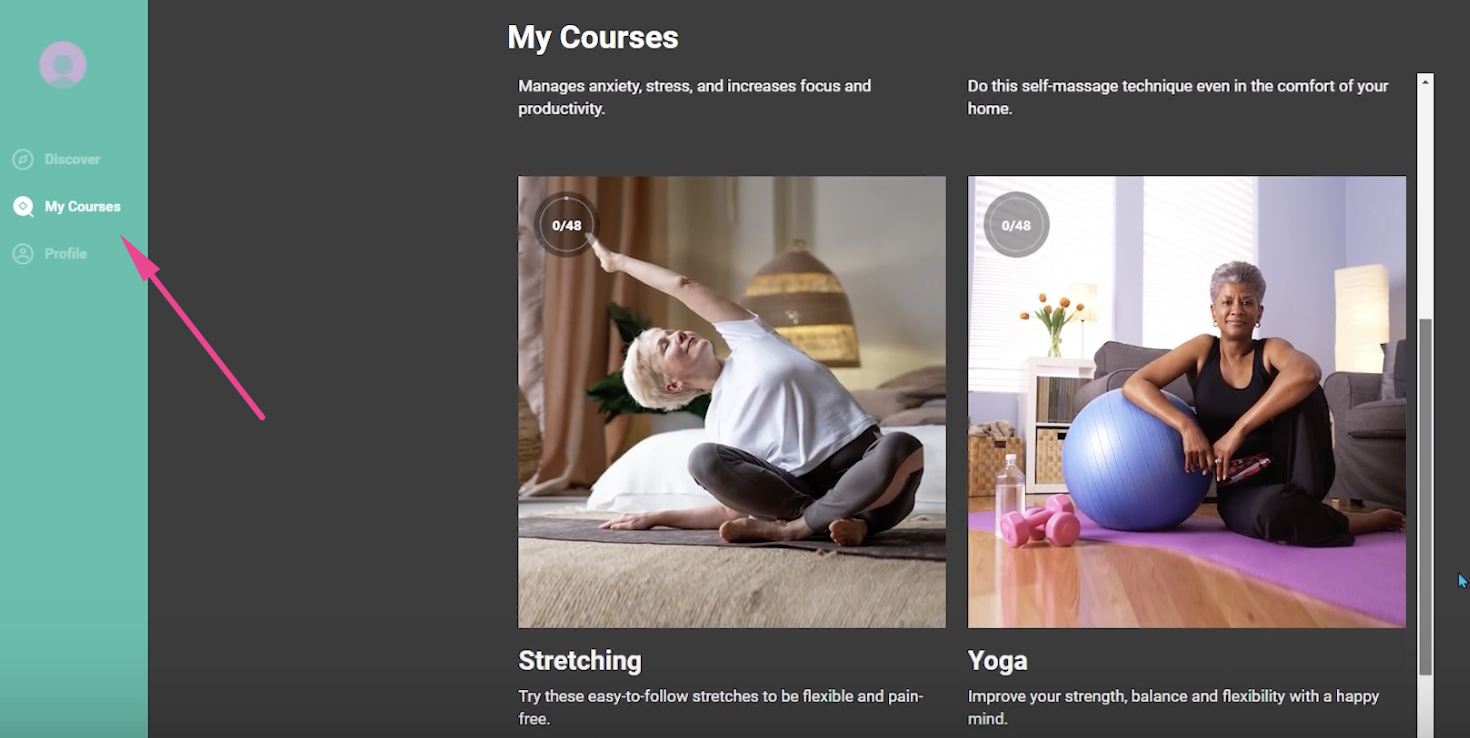This screenshot has width=1470, height=738.
Task: Click the anxiety and stress course description
Action: click(695, 97)
